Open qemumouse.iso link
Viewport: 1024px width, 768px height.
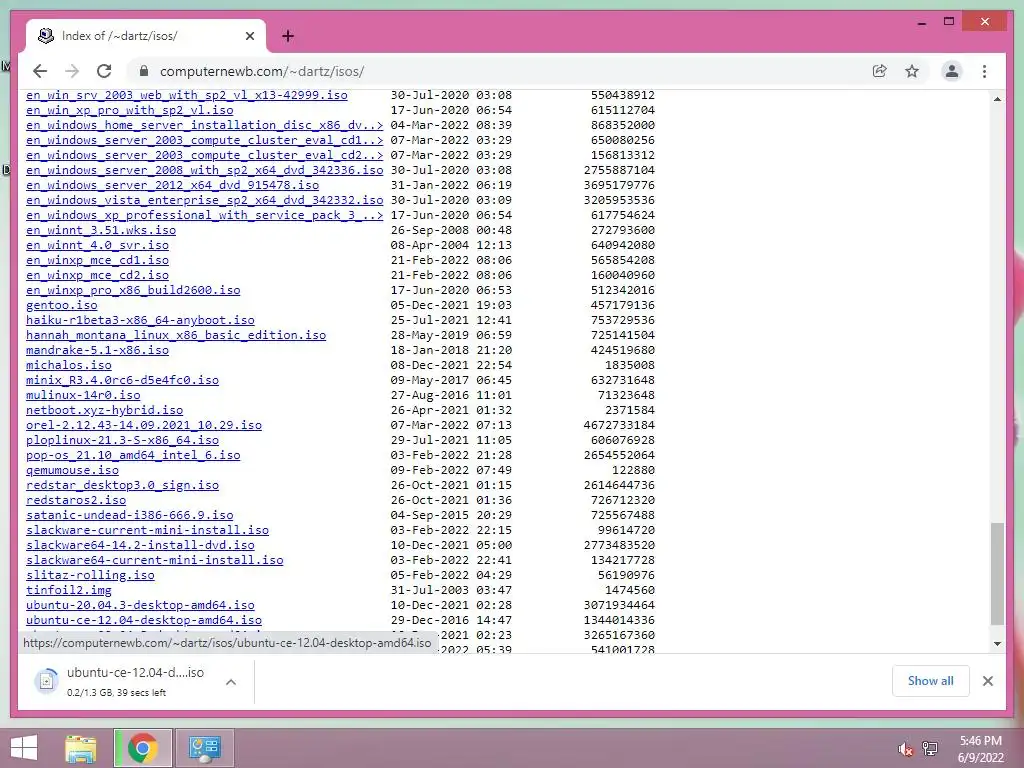(x=72, y=471)
